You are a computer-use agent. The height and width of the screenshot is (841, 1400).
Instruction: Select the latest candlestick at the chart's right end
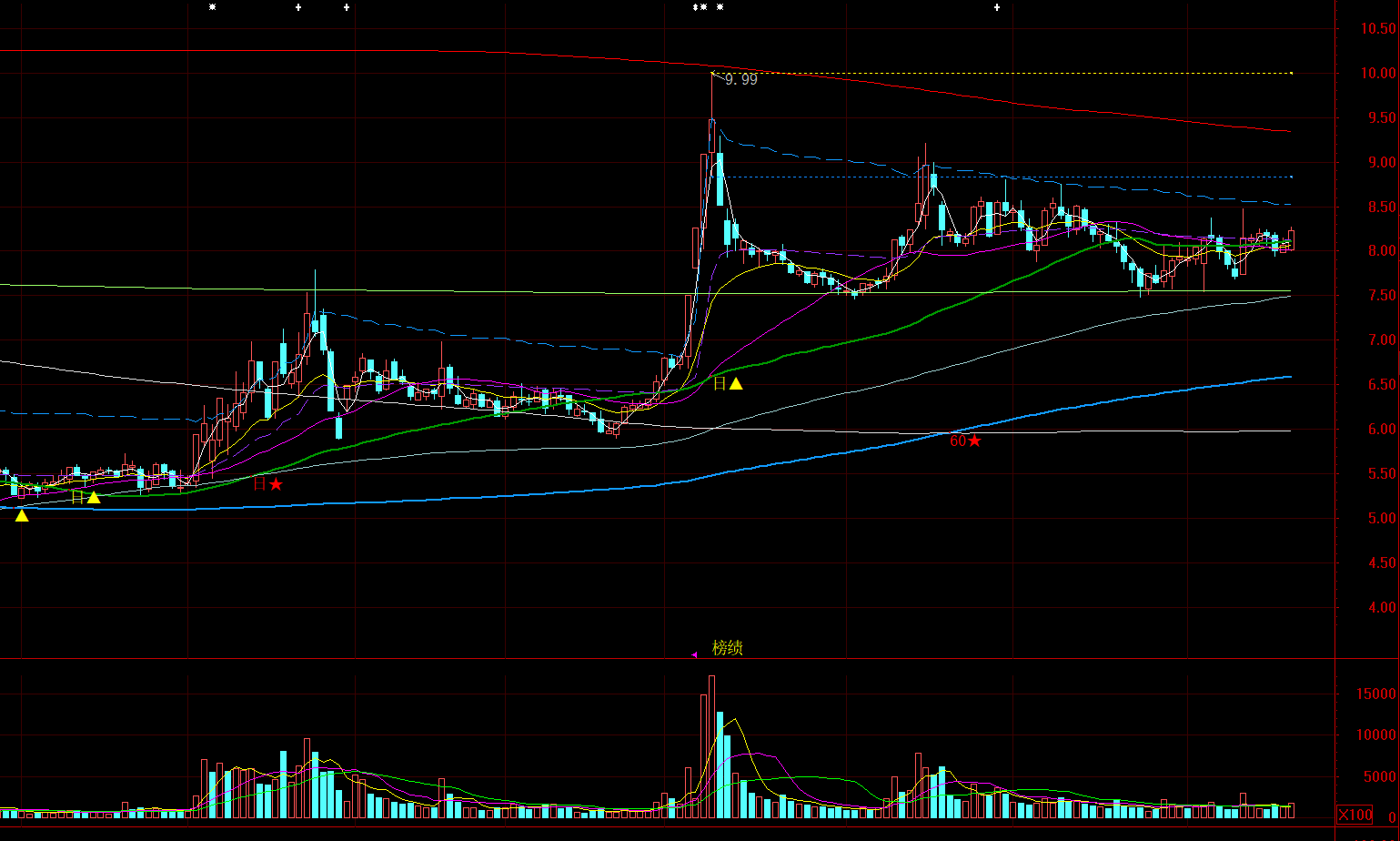click(x=1291, y=239)
